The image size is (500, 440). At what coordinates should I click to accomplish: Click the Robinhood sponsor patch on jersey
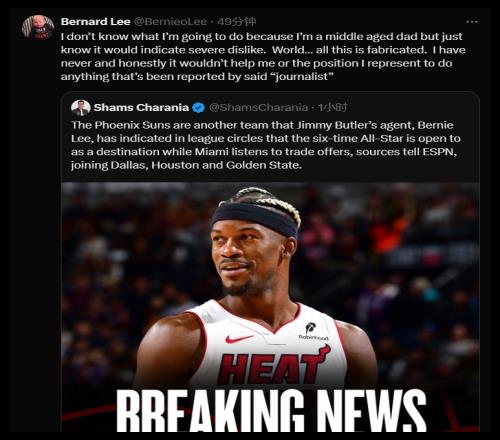coord(313,331)
